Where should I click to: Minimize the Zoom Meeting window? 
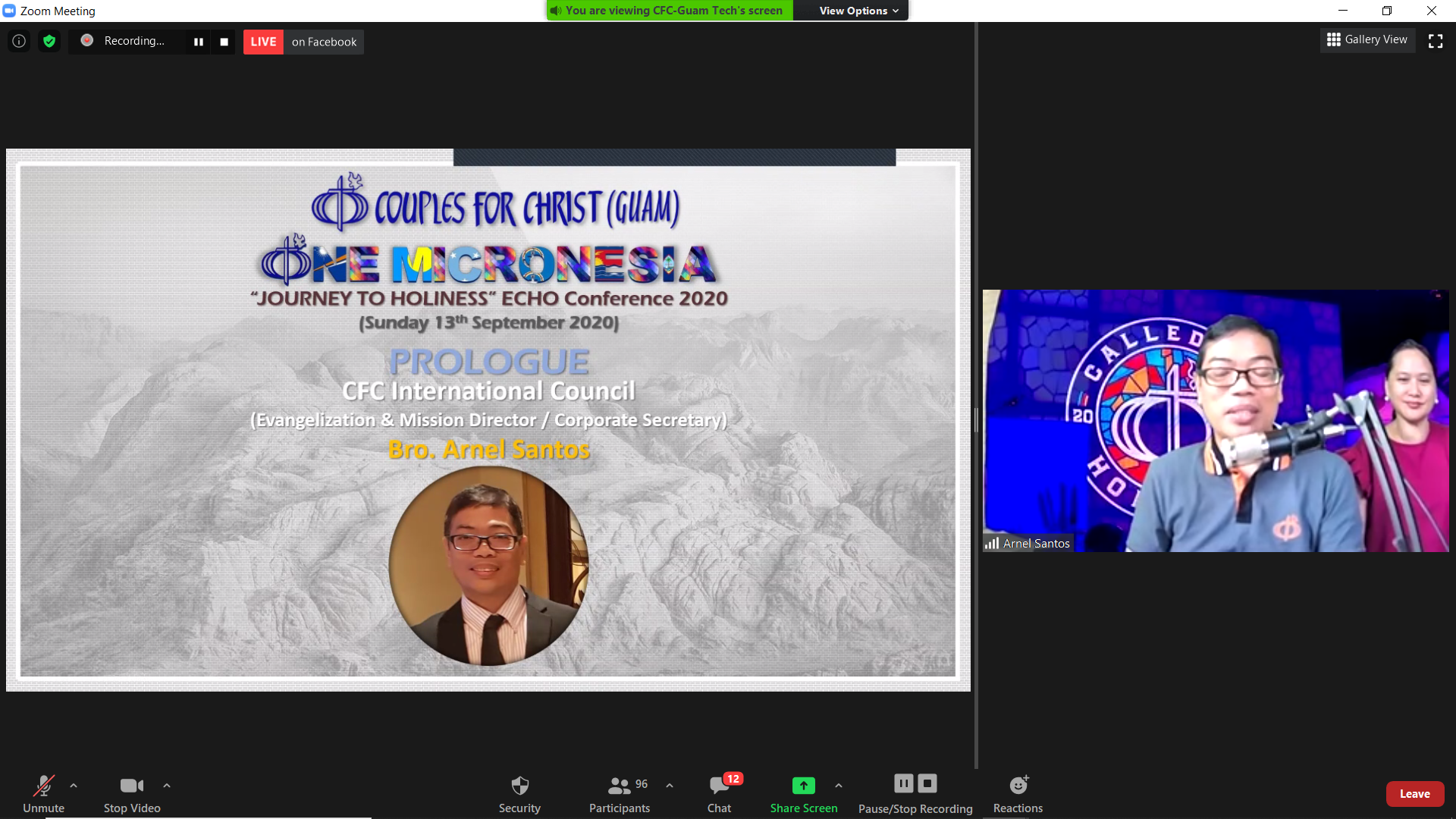pos(1343,11)
